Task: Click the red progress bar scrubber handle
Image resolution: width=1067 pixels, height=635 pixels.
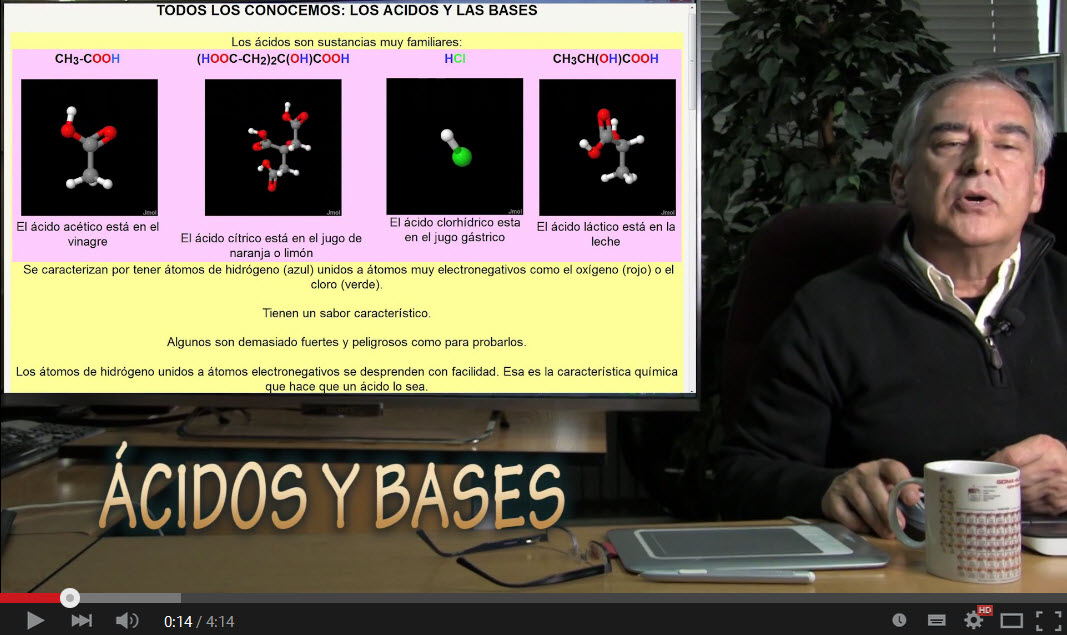Action: click(x=69, y=598)
